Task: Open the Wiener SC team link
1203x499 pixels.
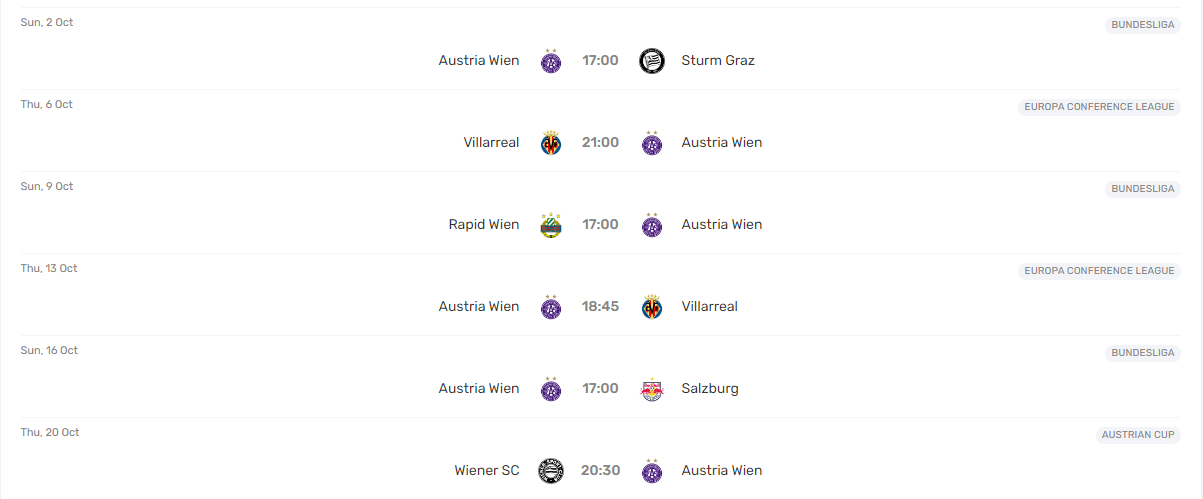Action: click(x=487, y=470)
